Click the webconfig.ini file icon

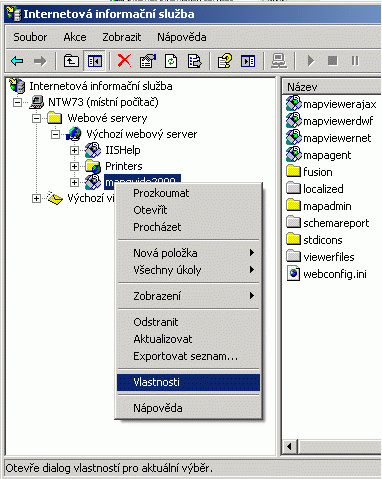pyautogui.click(x=293, y=274)
